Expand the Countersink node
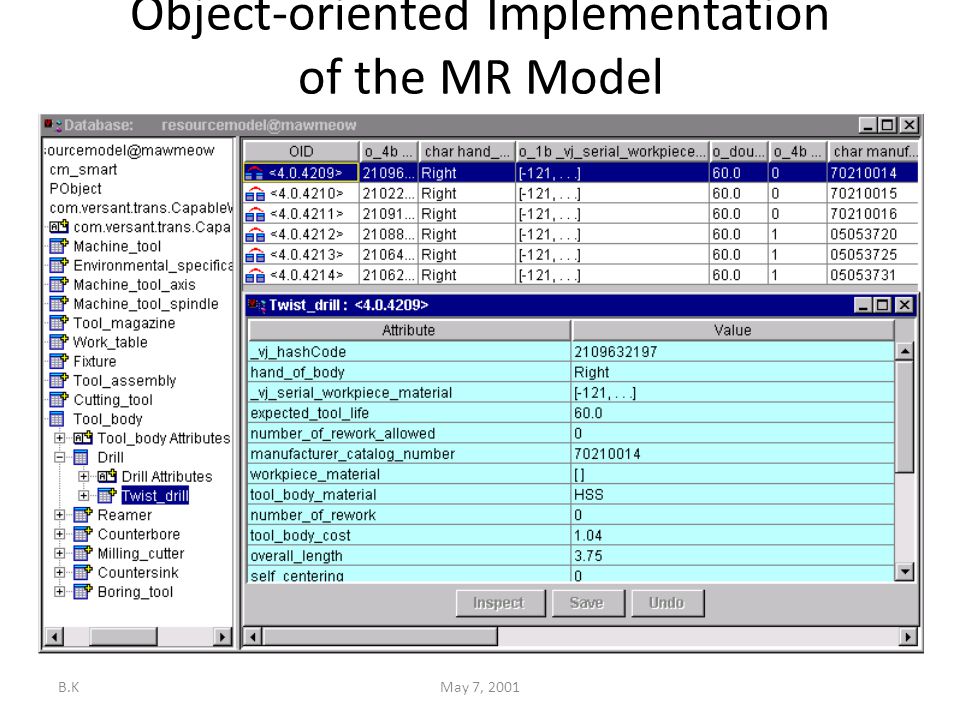 pos(59,572)
